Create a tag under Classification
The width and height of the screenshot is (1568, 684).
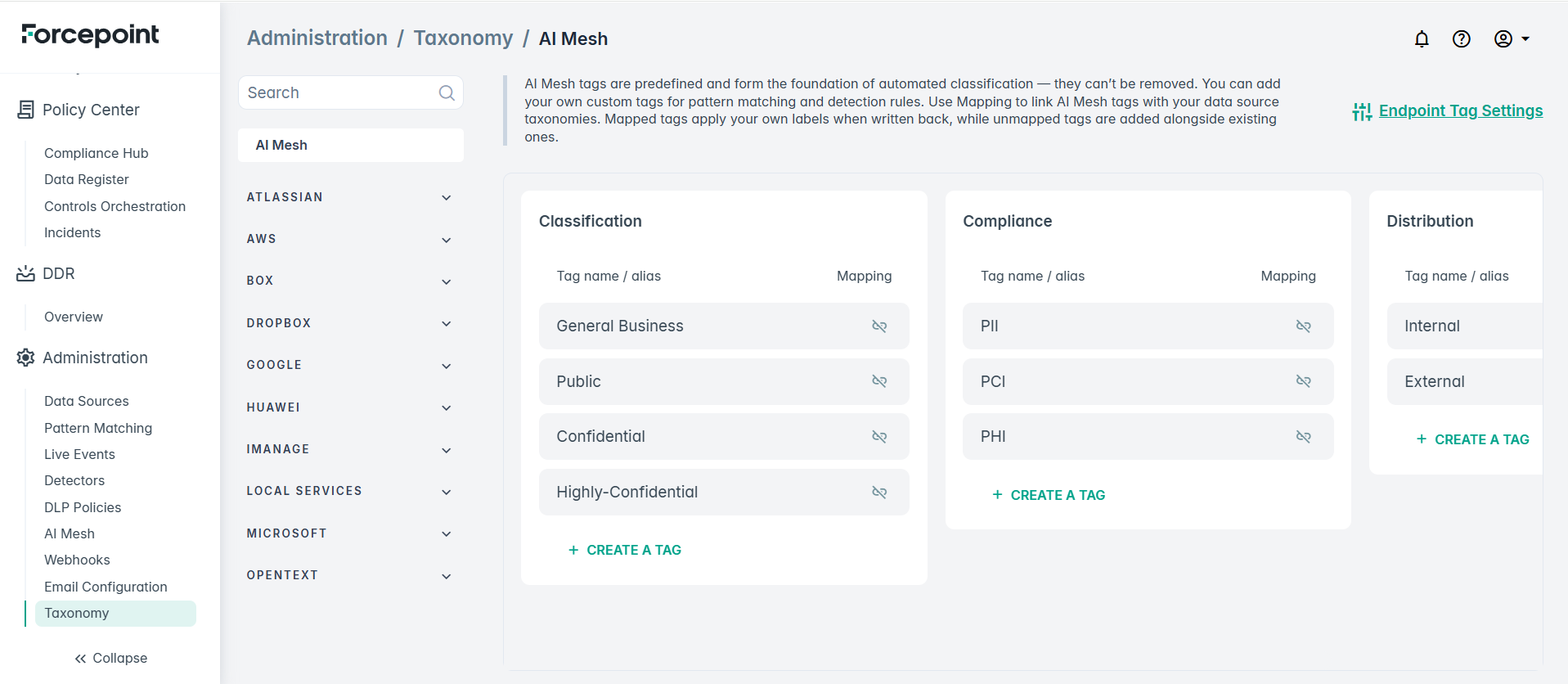pos(625,550)
